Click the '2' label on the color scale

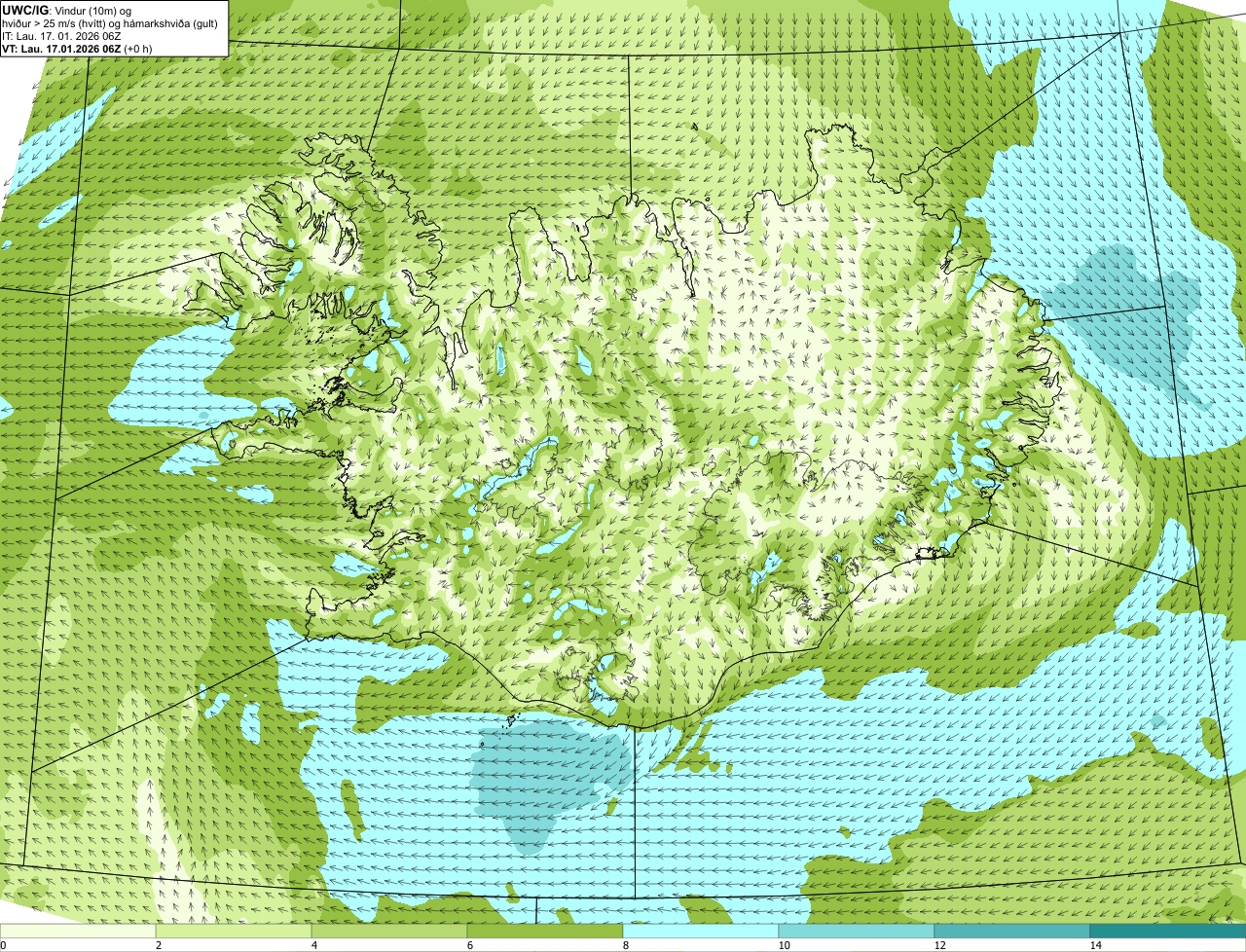point(158,945)
